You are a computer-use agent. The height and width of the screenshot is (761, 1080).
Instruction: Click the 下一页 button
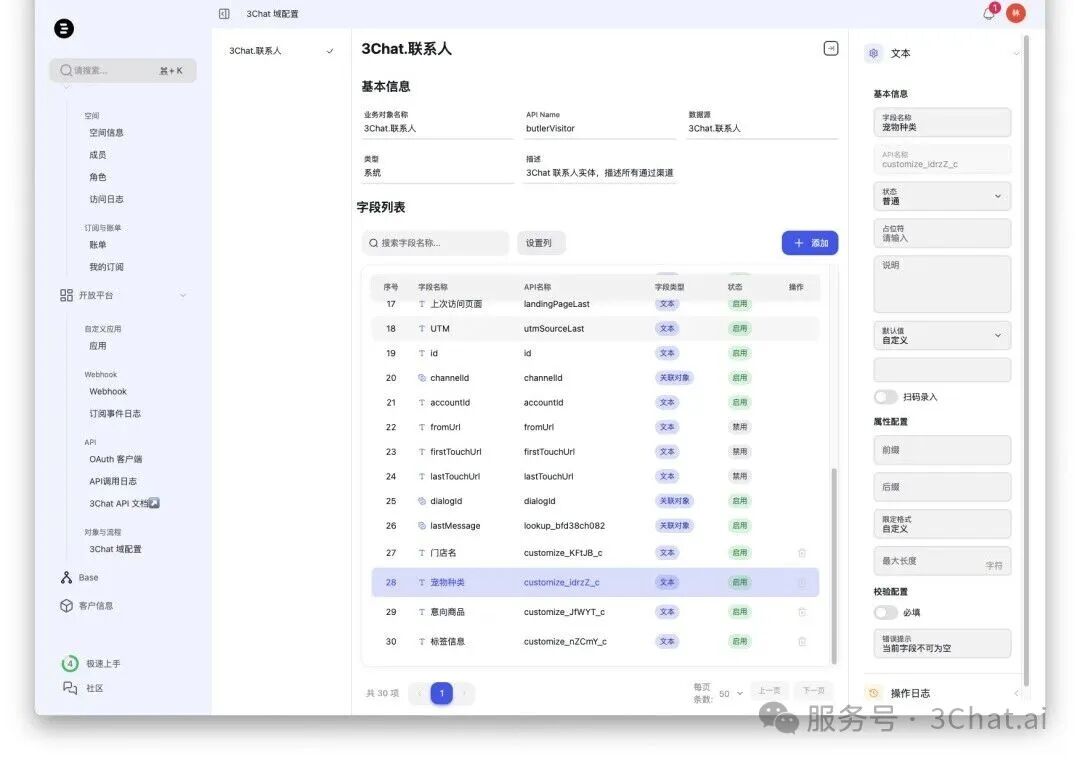[813, 691]
